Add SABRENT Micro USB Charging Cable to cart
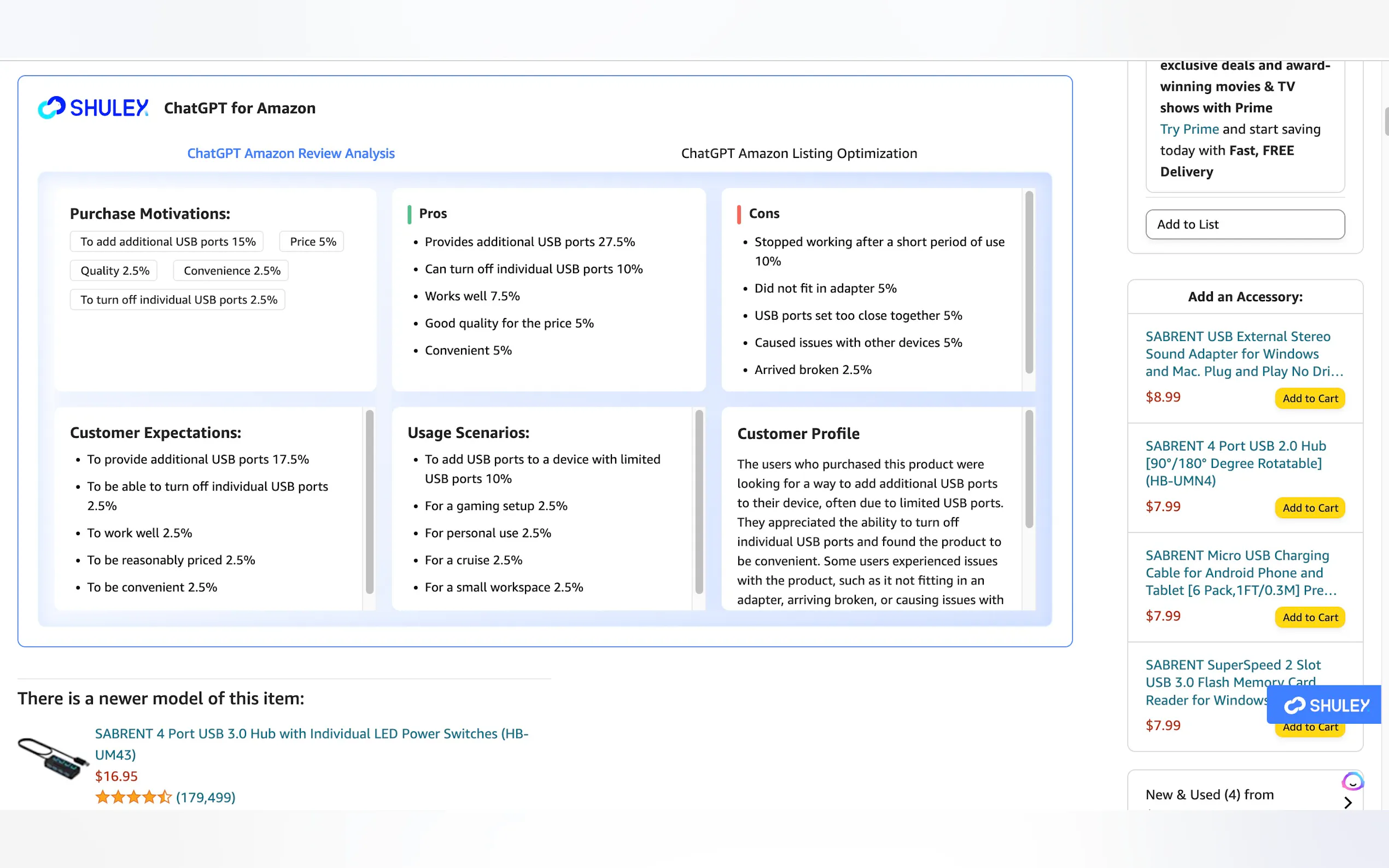The width and height of the screenshot is (1389, 868). (1310, 617)
